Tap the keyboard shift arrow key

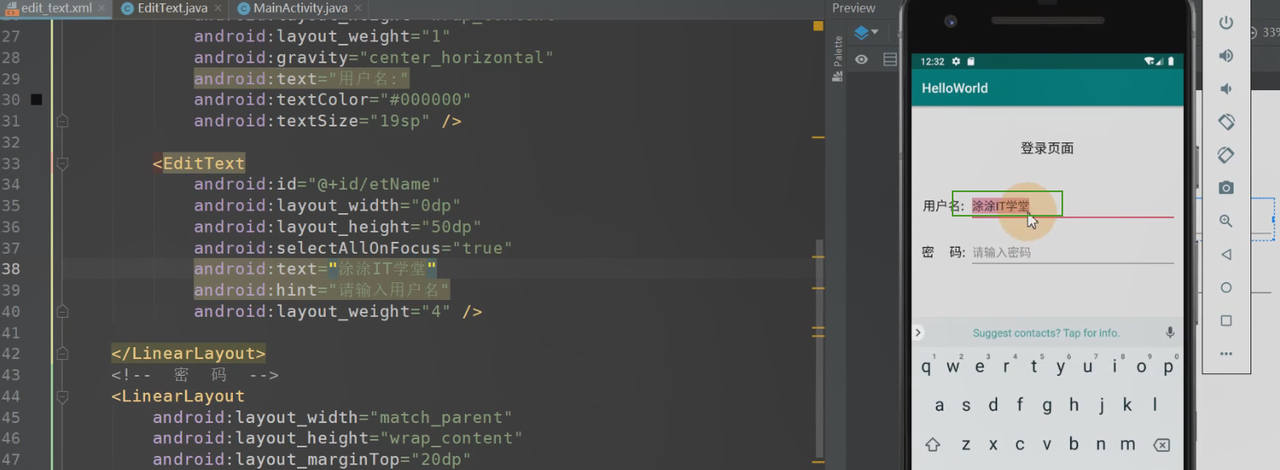coord(933,445)
